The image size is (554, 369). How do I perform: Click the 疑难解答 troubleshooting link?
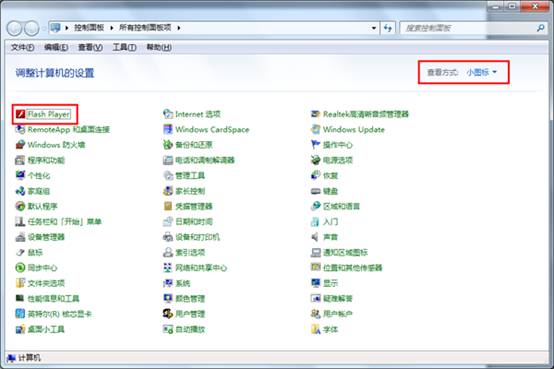(338, 299)
